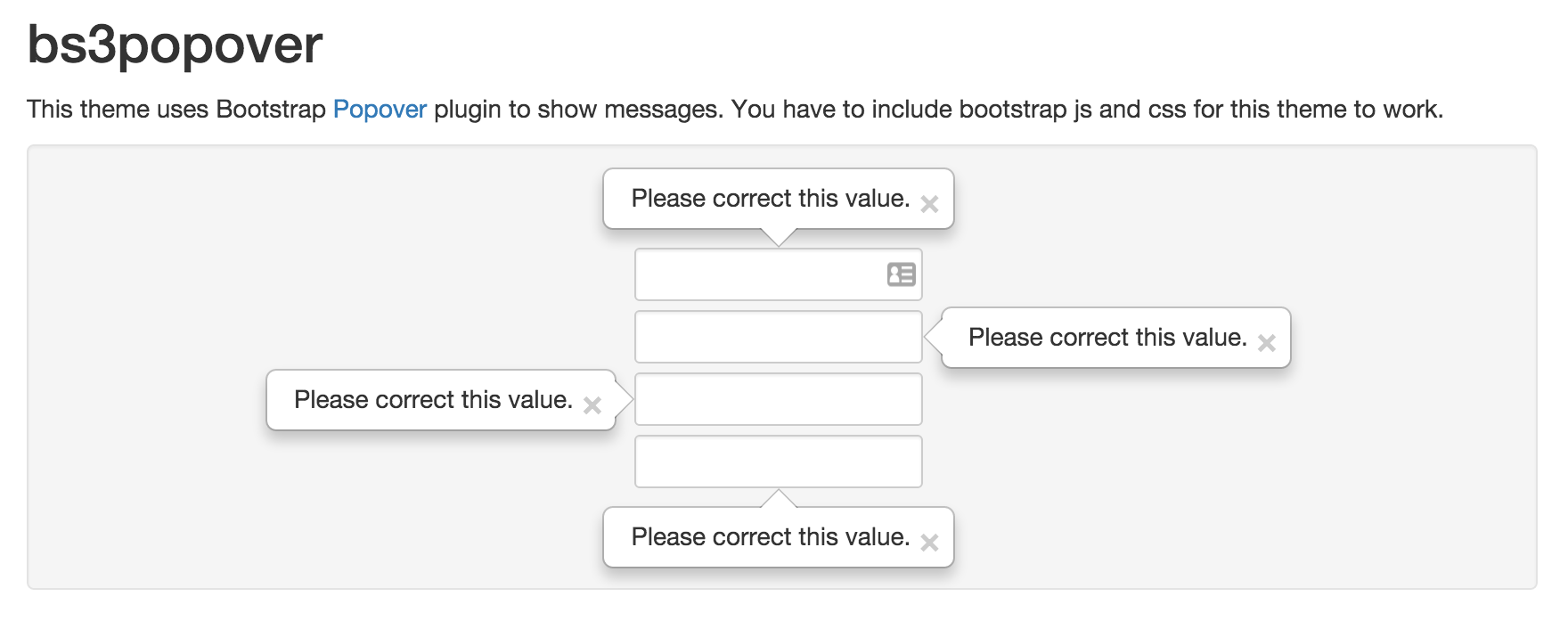Click the top popover message text
Screen dimensions: 1568x629
771,199
